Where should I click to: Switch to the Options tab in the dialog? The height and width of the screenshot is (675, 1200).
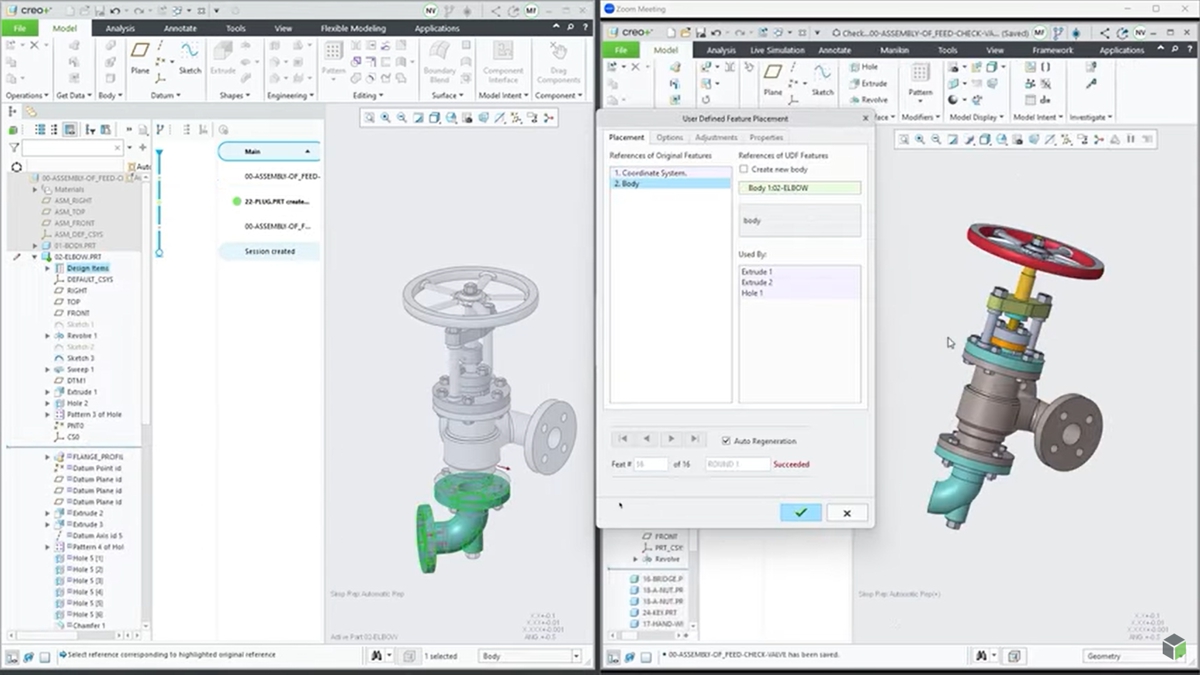click(x=669, y=137)
